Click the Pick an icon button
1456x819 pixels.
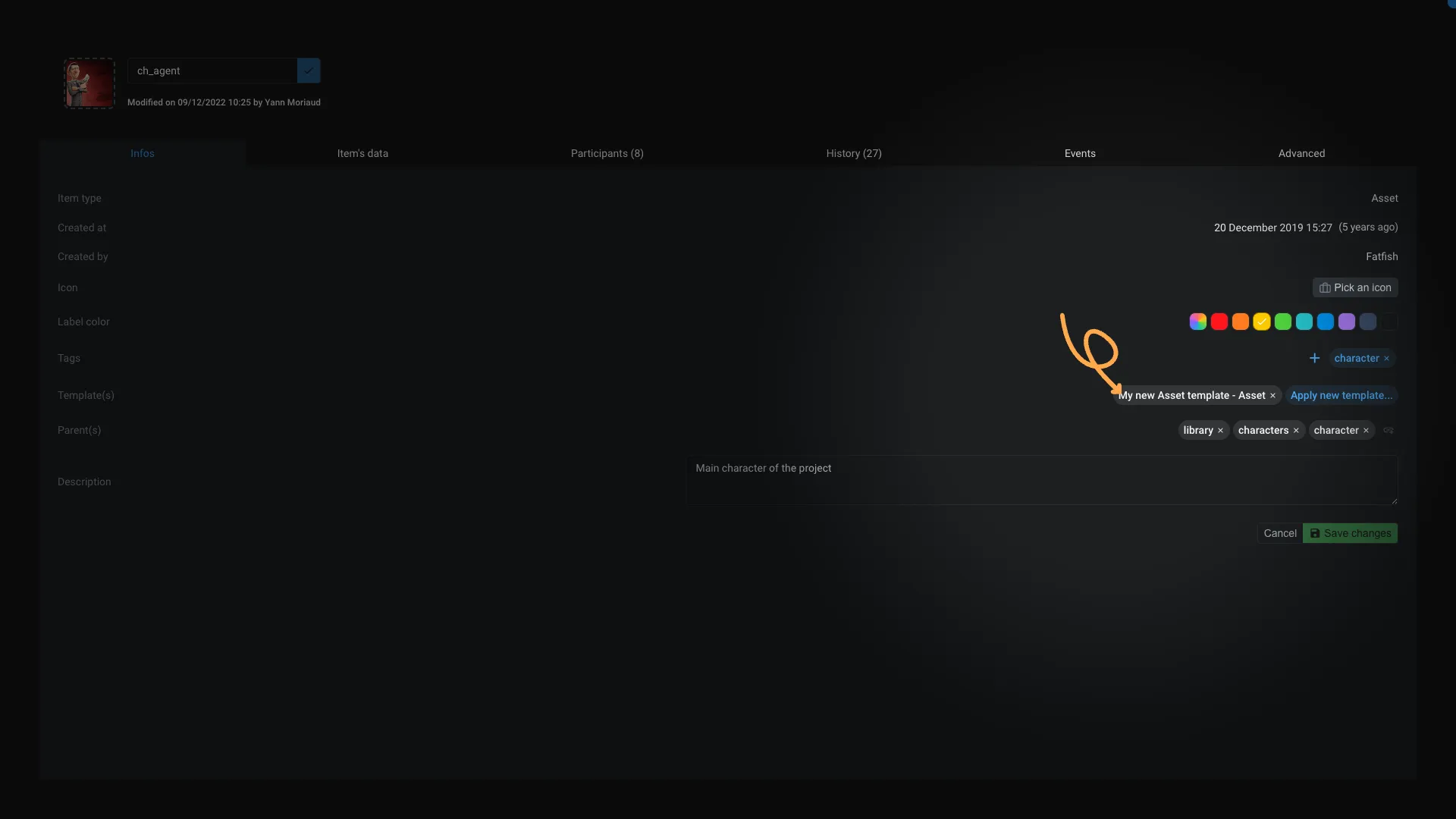point(1355,287)
